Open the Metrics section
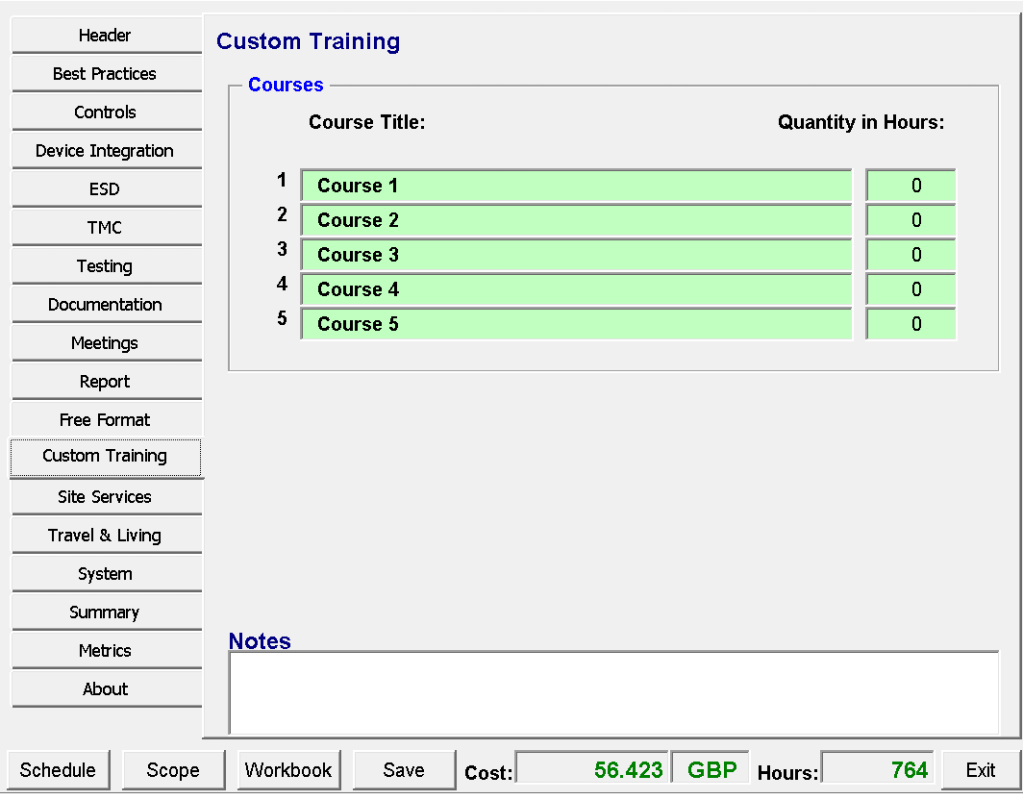 (105, 650)
